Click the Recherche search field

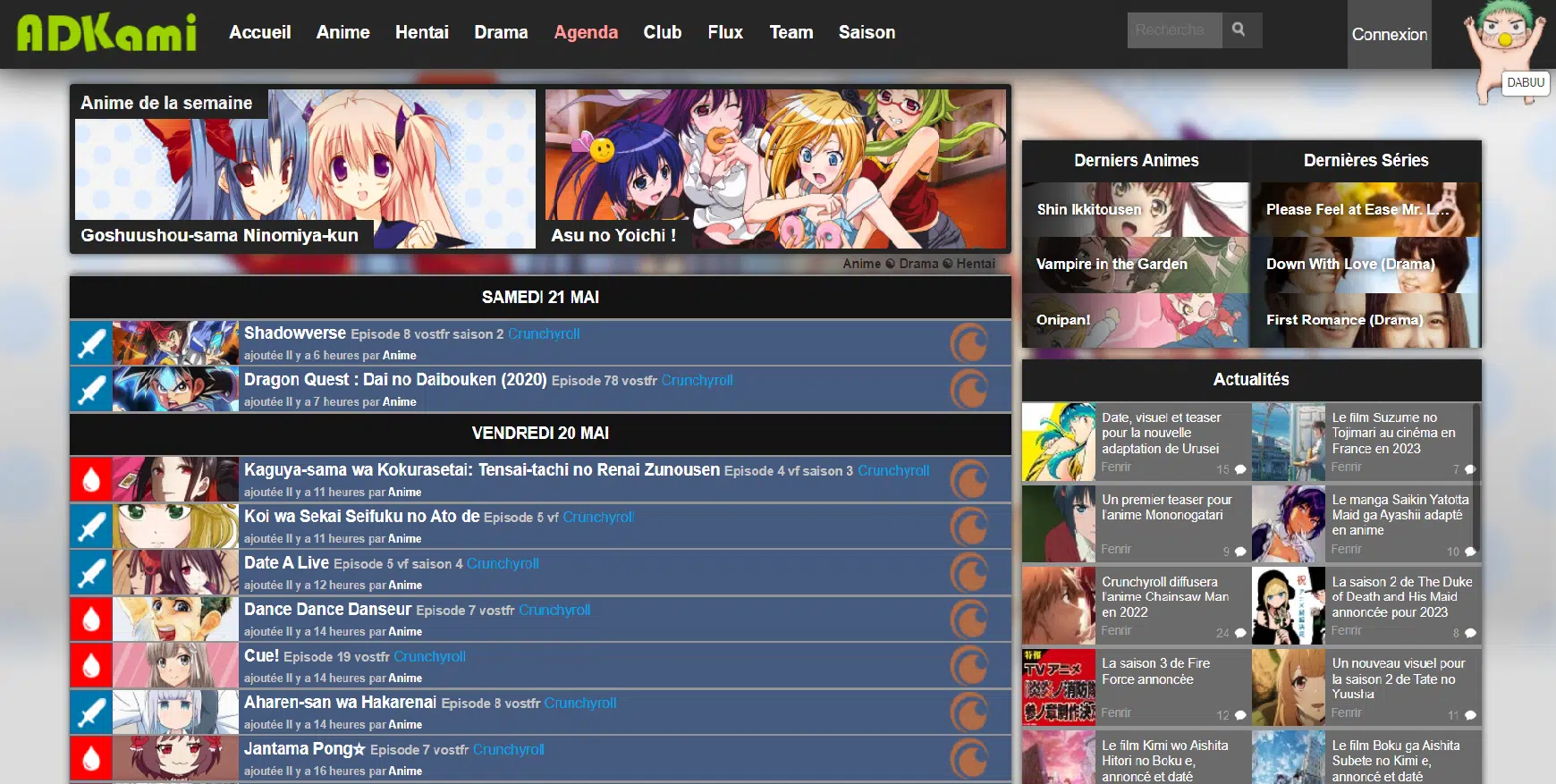click(x=1174, y=30)
